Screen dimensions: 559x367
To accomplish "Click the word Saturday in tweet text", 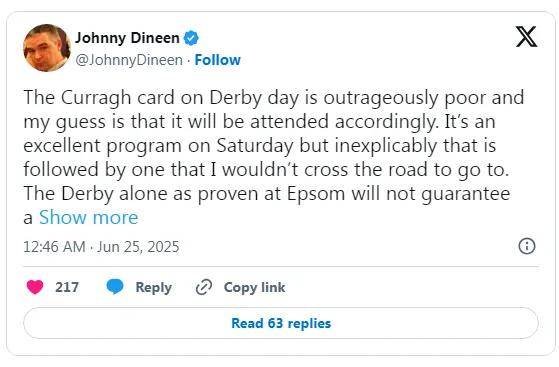I will [255, 146].
